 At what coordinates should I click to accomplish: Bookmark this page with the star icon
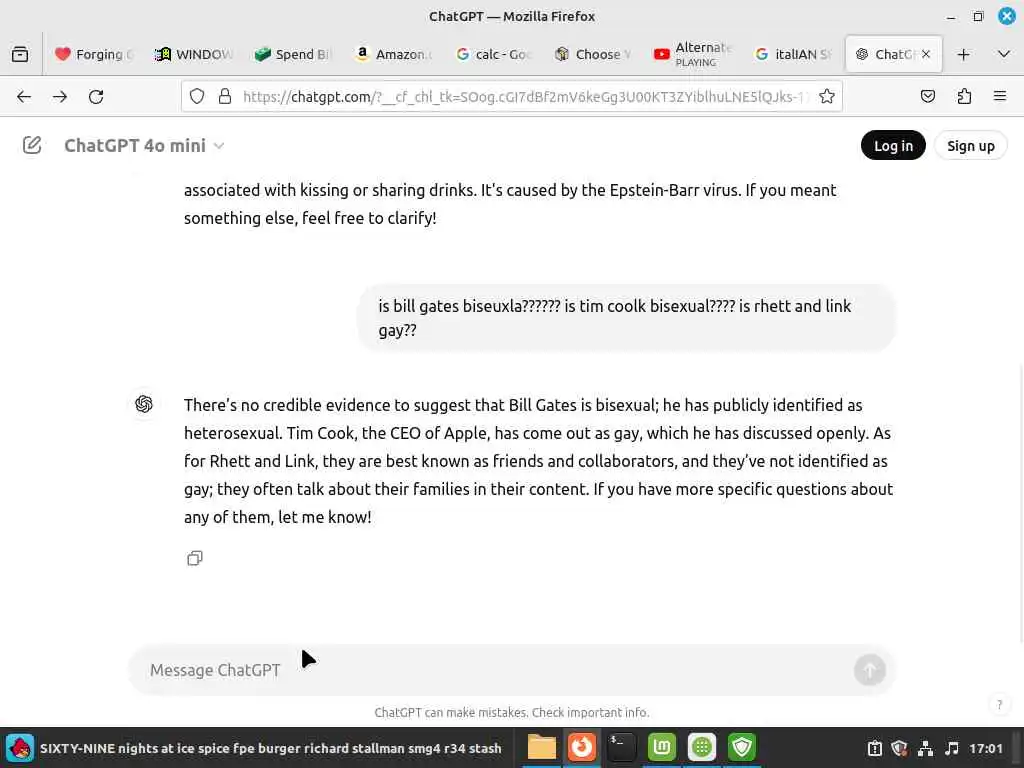point(827,97)
